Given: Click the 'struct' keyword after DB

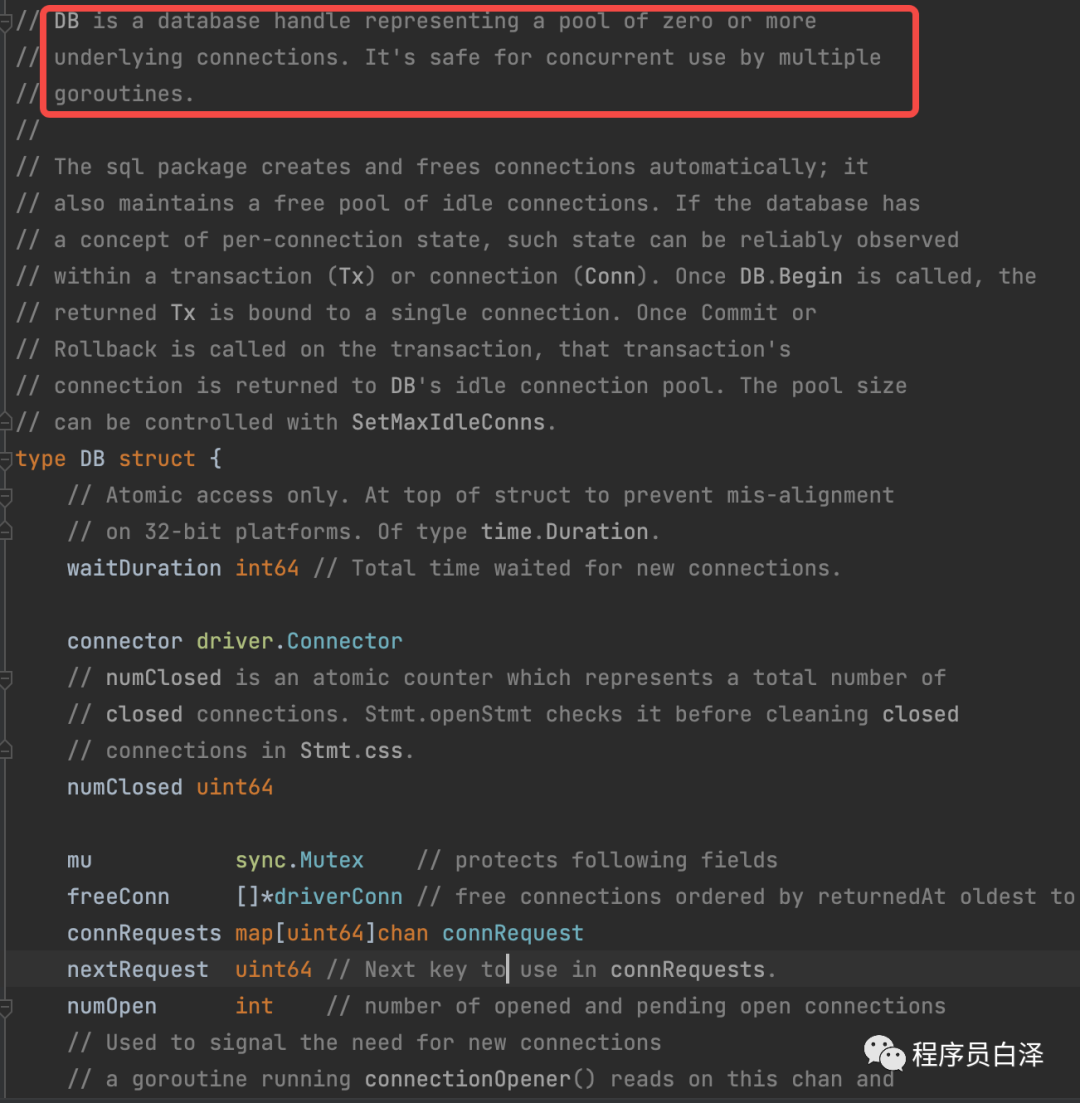Looking at the screenshot, I should tap(157, 459).
